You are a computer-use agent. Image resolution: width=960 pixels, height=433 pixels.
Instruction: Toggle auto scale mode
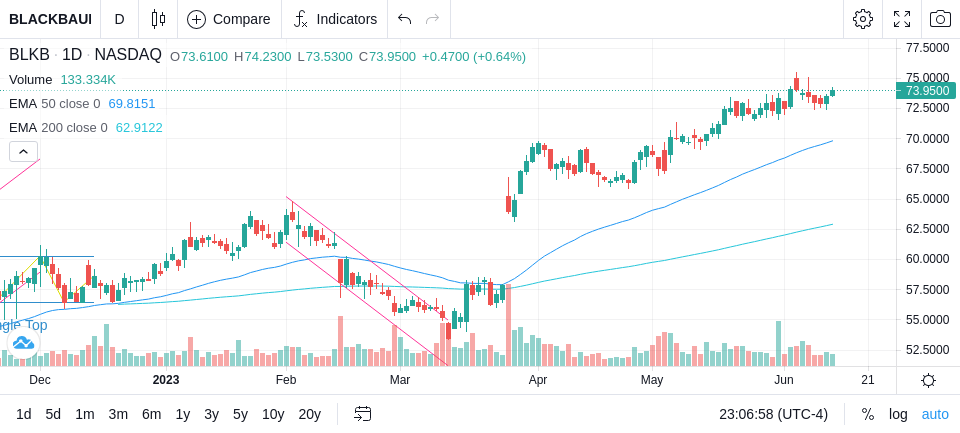coord(935,415)
